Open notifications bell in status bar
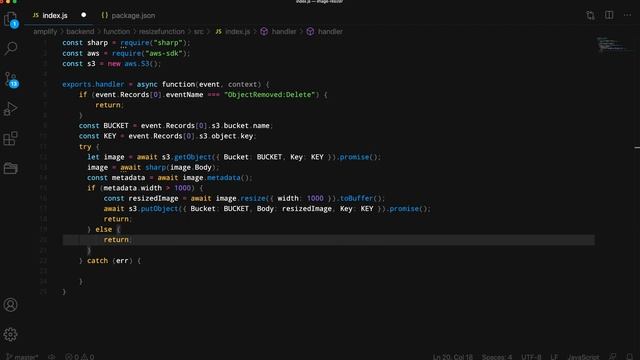This screenshot has height=360, width=640. (x=630, y=357)
